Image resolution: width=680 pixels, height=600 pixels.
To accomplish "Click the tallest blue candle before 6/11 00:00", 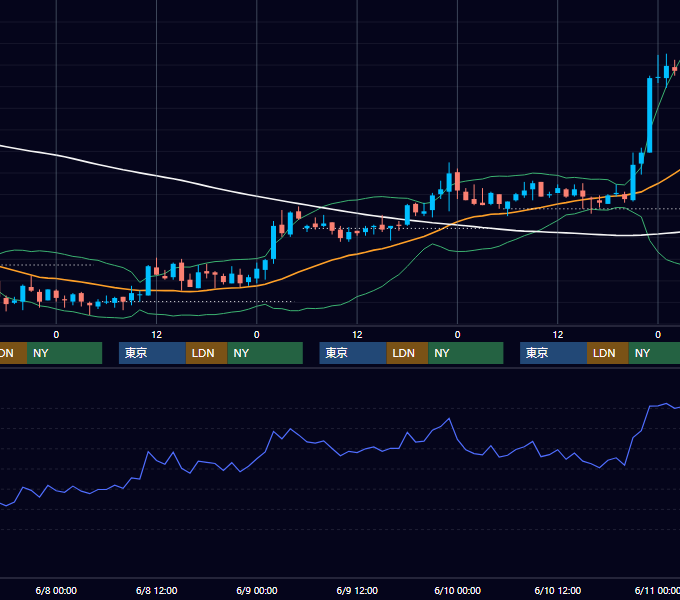I will 650,115.
